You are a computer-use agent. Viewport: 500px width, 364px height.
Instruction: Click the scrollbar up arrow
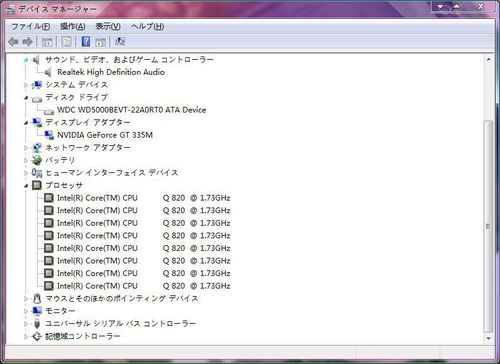tap(488, 60)
